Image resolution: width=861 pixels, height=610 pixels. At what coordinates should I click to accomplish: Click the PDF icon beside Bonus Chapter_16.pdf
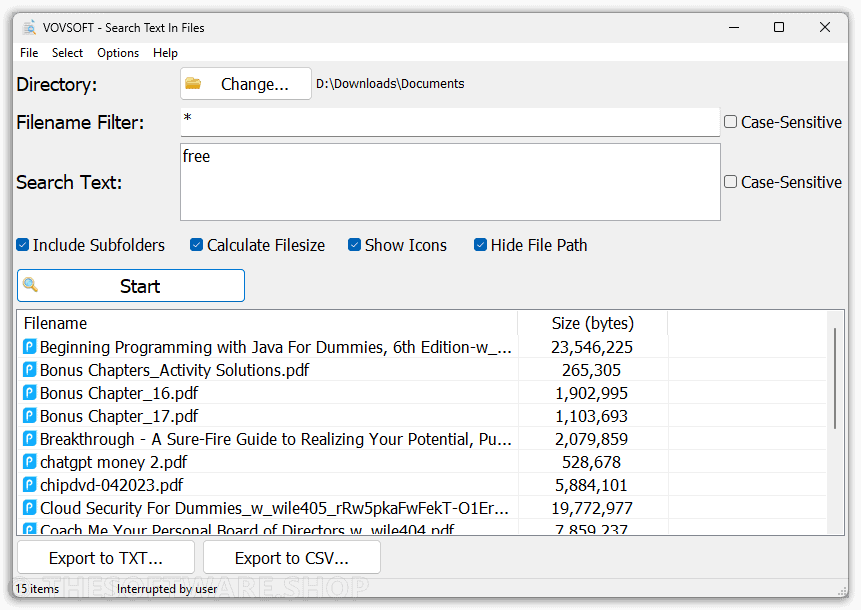pyautogui.click(x=30, y=393)
